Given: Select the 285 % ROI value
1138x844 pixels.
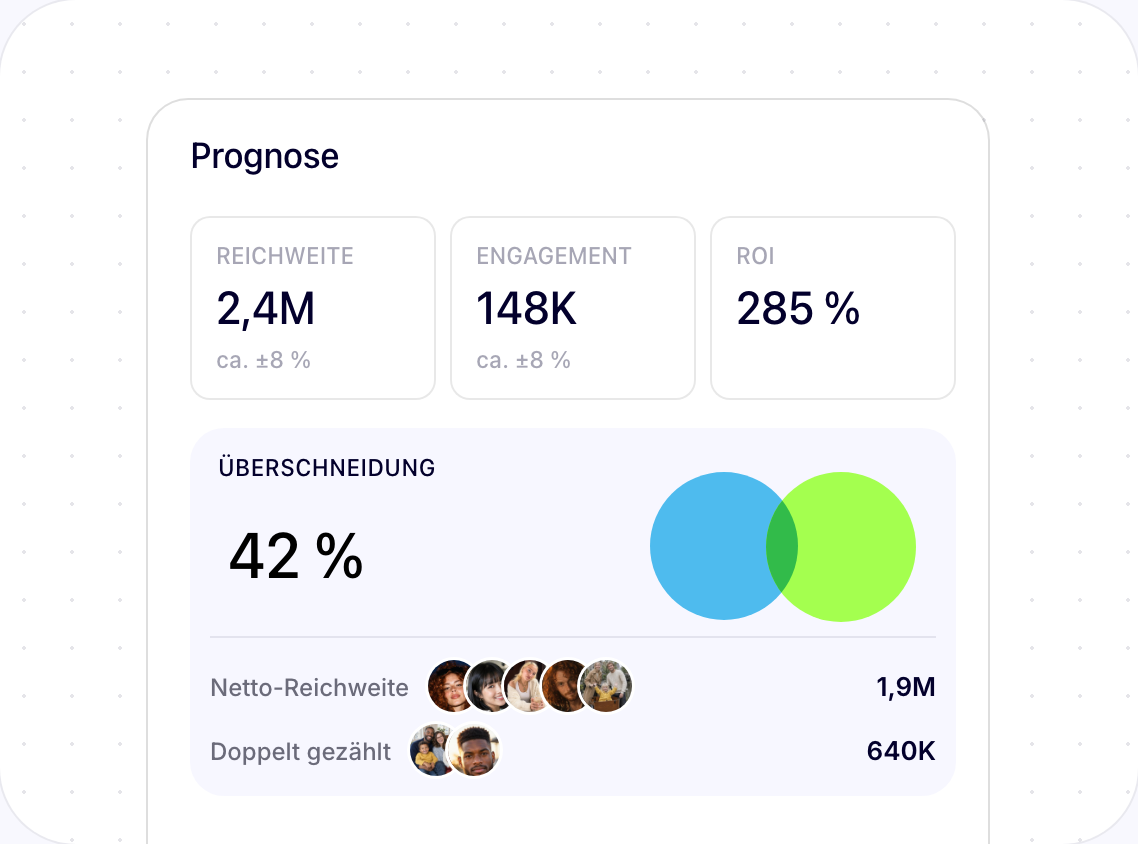Looking at the screenshot, I should (798, 309).
